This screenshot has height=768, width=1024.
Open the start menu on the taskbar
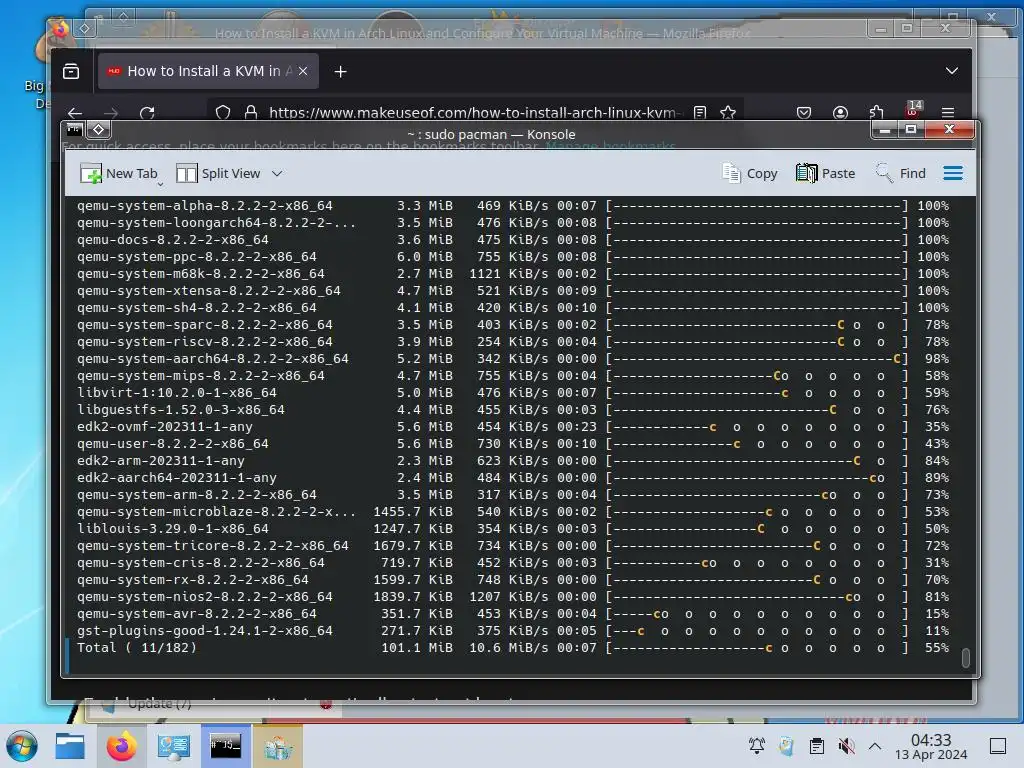[22, 746]
